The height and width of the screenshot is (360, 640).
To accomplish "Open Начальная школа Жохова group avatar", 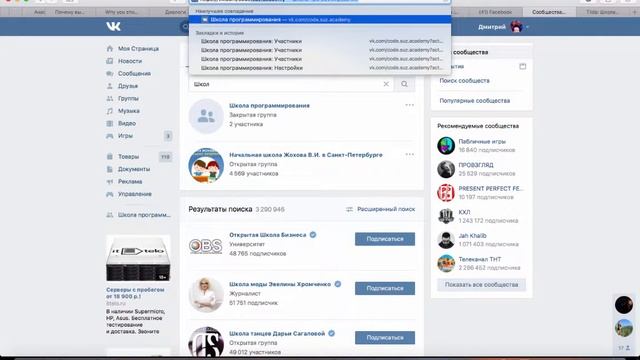I will pyautogui.click(x=206, y=165).
